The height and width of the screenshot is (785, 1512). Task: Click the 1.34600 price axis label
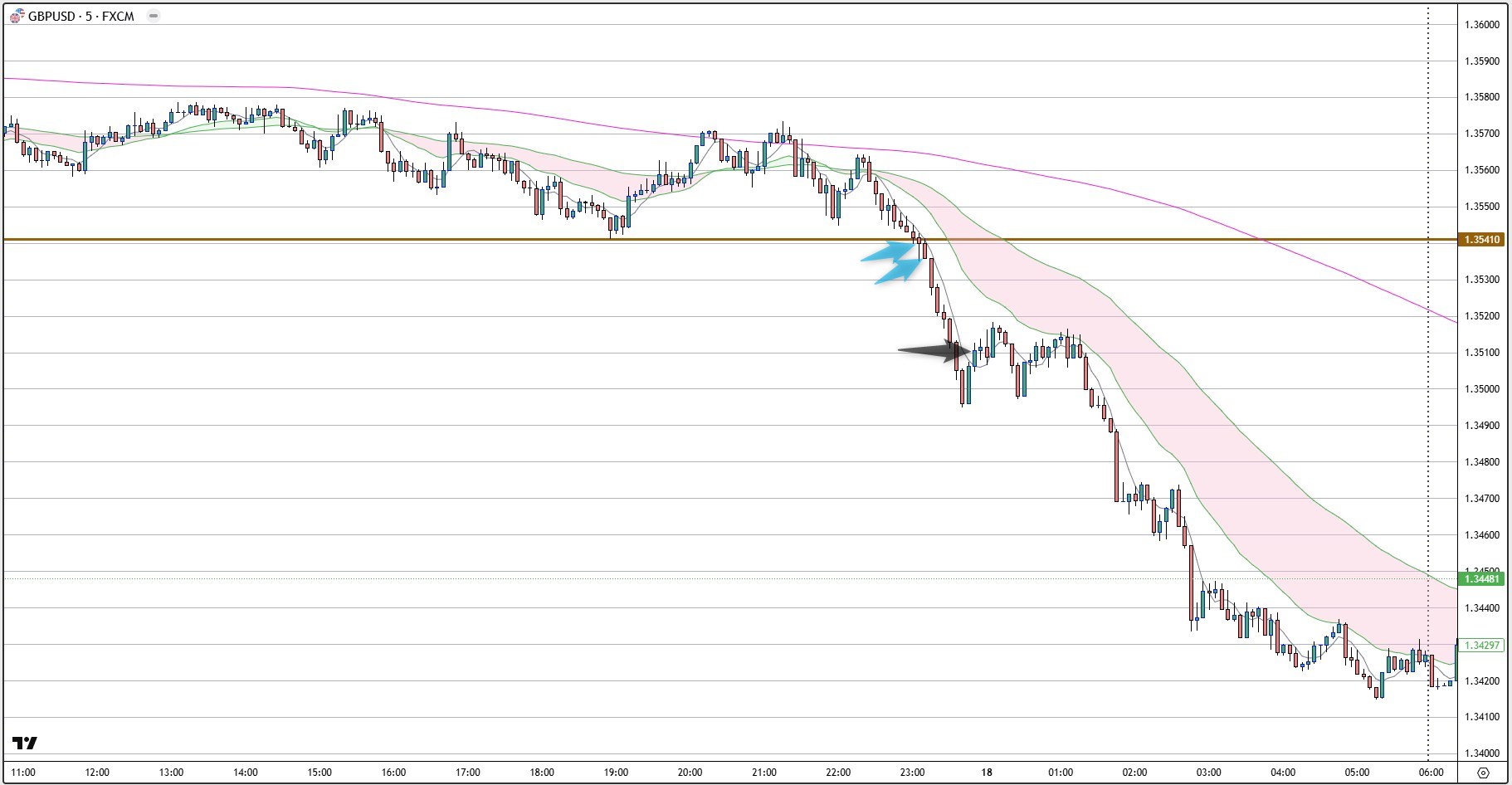pos(1482,535)
